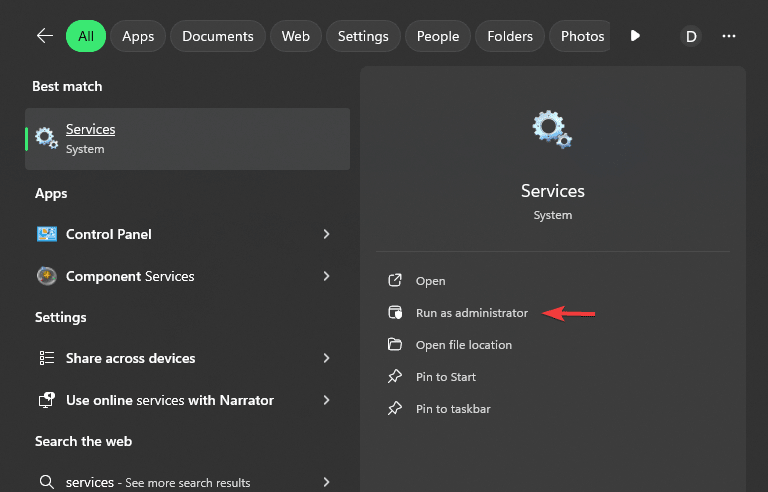The height and width of the screenshot is (492, 768).
Task: Click the Settings section heading
Action: tap(60, 318)
